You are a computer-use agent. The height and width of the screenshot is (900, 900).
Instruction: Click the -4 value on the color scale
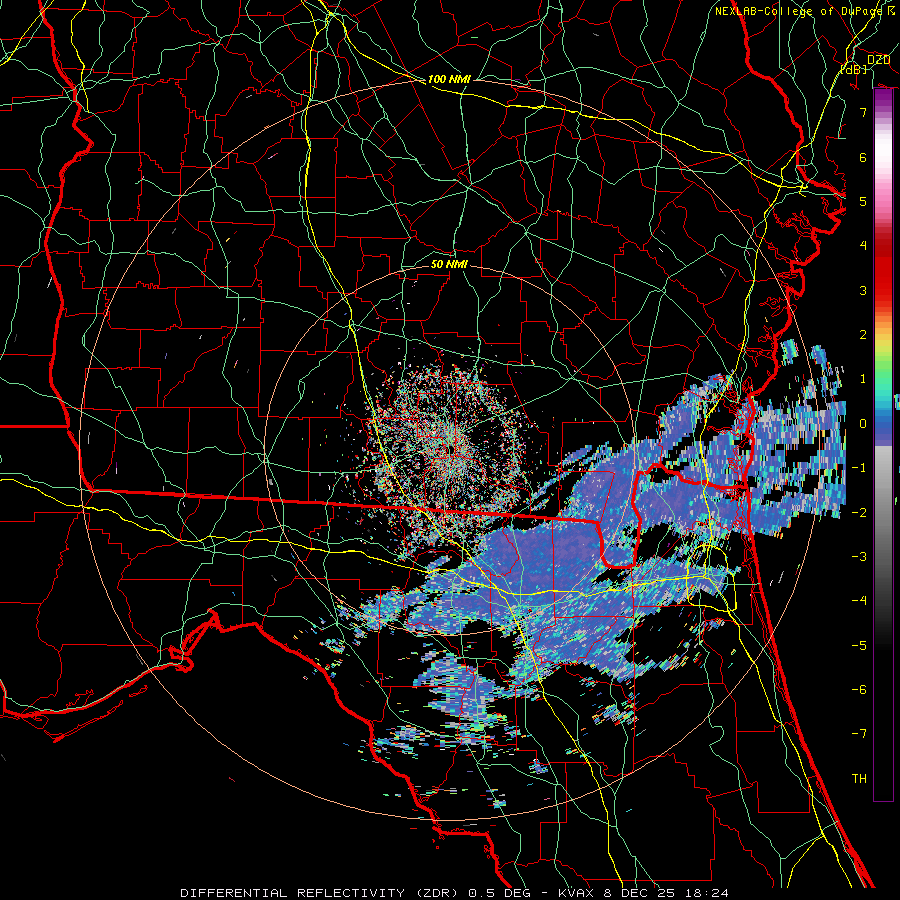pos(859,601)
